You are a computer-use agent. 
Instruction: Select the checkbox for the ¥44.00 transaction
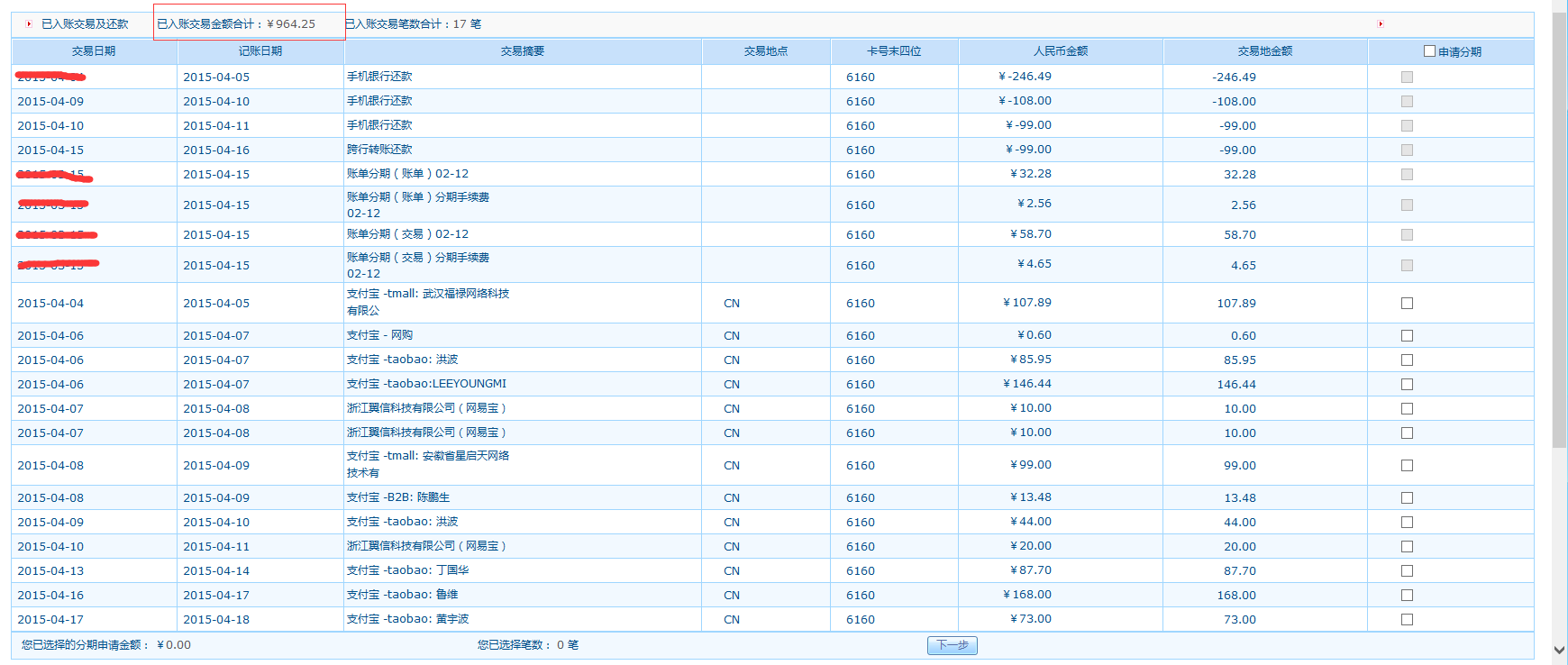tap(1407, 523)
